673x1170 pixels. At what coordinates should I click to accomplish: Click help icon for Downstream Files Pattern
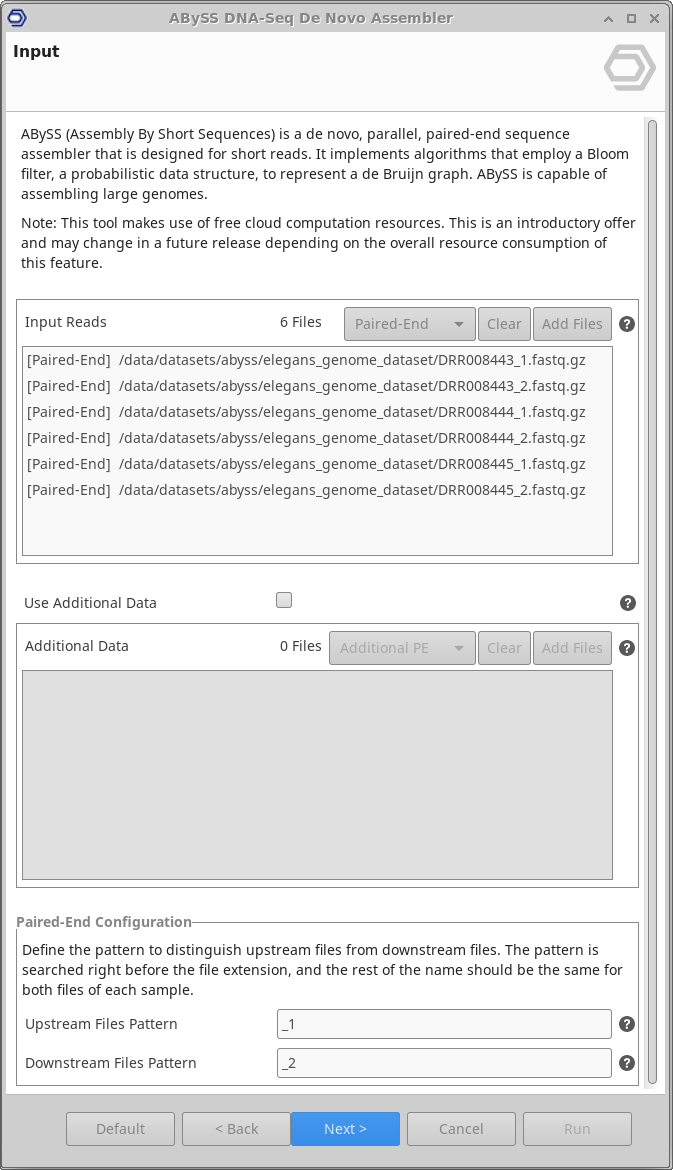click(627, 1063)
